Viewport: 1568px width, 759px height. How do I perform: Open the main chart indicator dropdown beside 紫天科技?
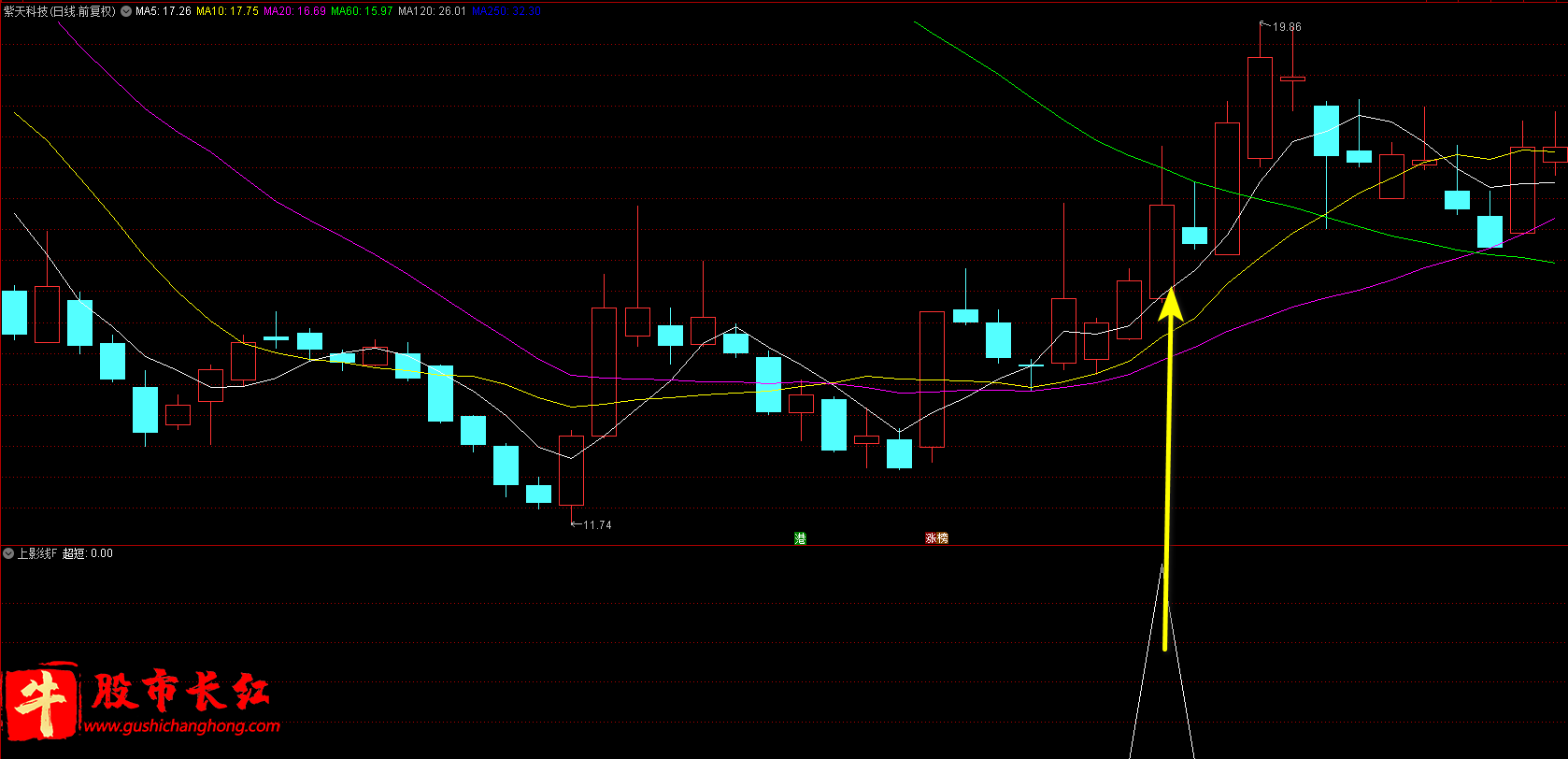tap(126, 11)
